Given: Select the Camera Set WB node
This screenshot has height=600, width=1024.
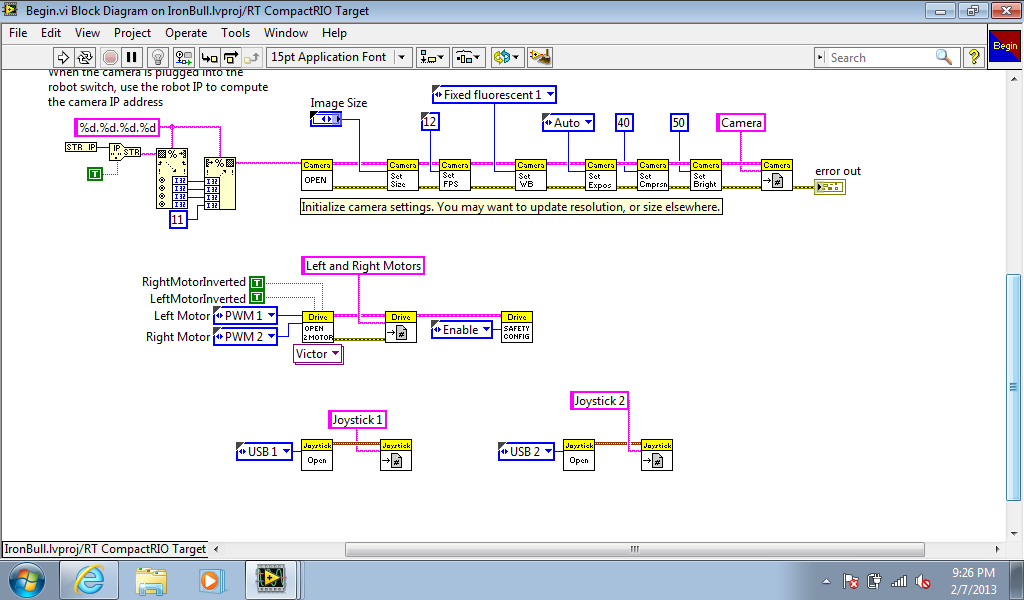Looking at the screenshot, I should coord(531,175).
